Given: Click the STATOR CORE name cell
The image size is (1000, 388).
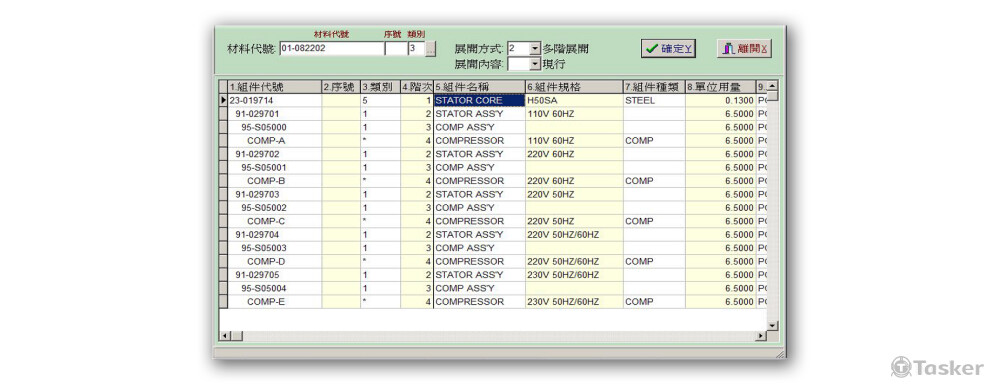Looking at the screenshot, I should (x=480, y=100).
